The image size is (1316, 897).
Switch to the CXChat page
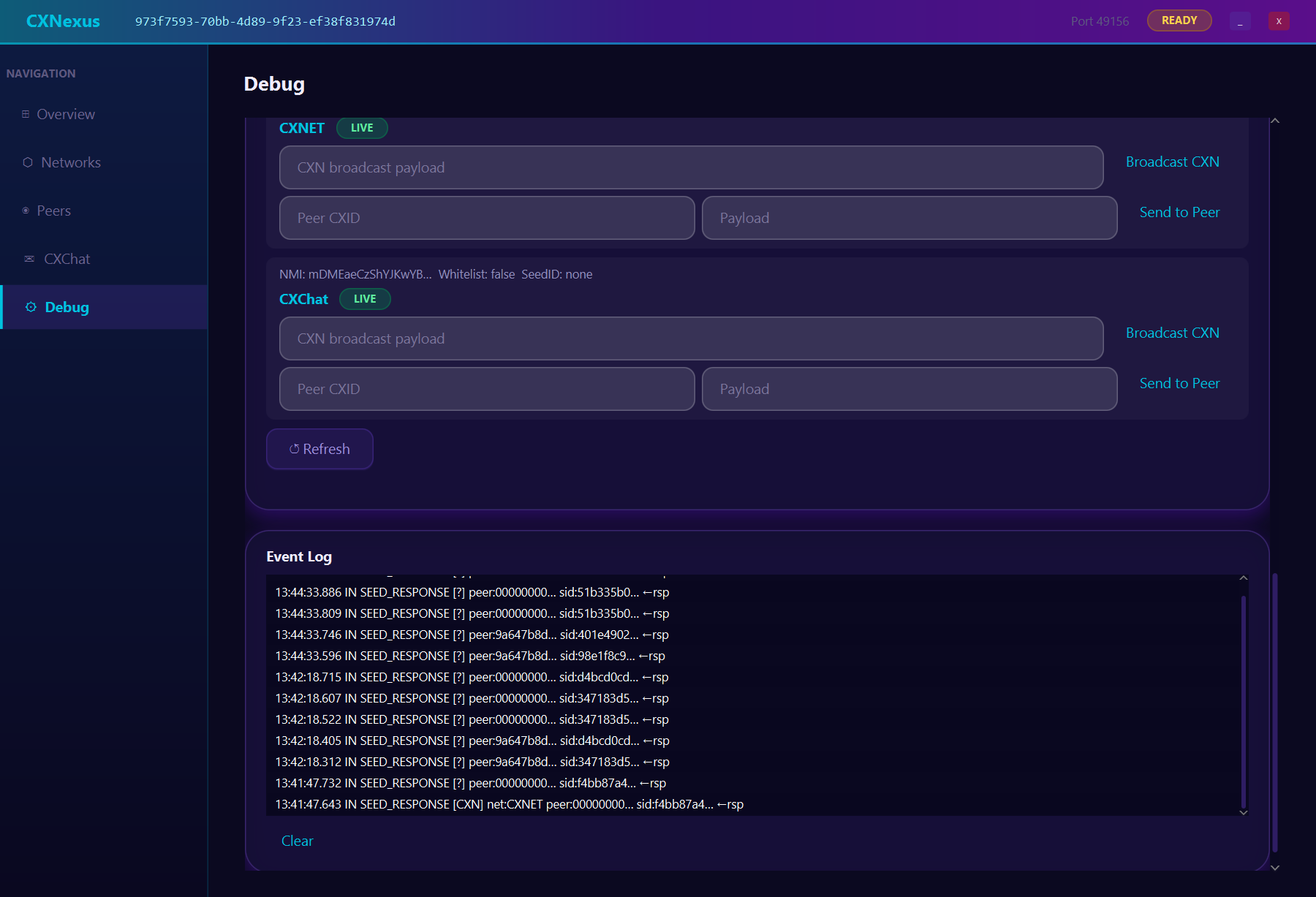(x=104, y=259)
